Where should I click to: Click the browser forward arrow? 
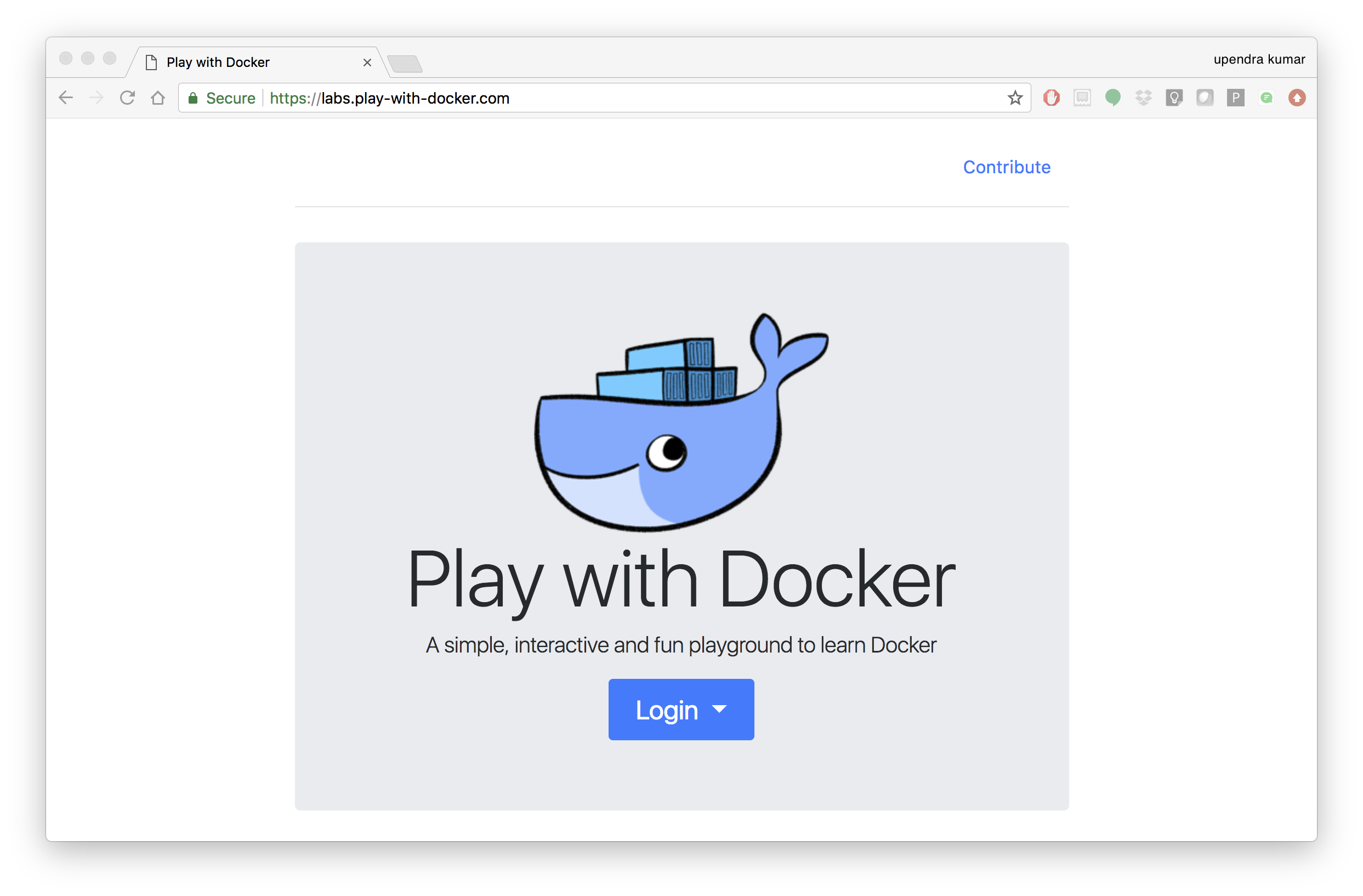point(96,98)
